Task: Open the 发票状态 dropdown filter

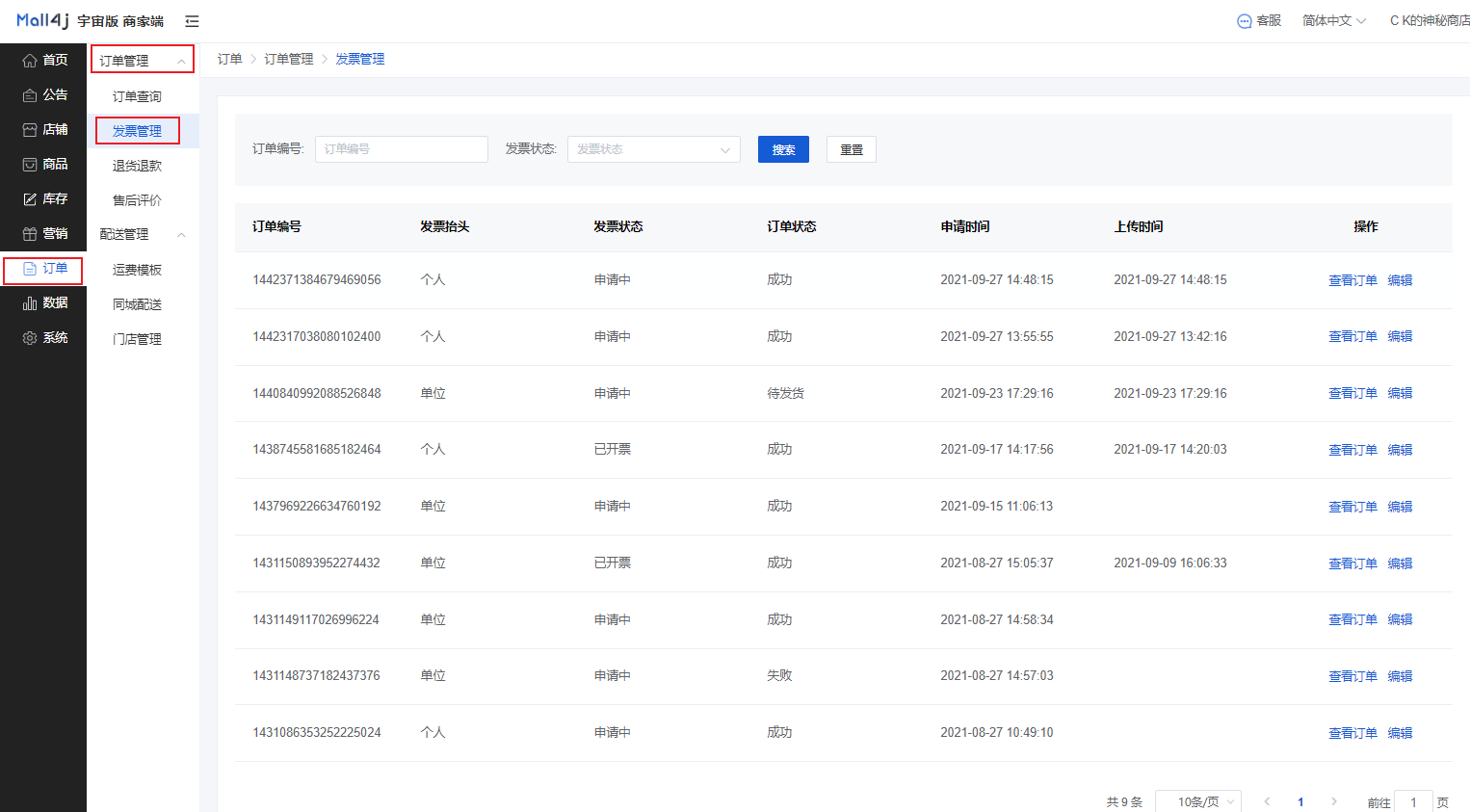Action: (654, 149)
